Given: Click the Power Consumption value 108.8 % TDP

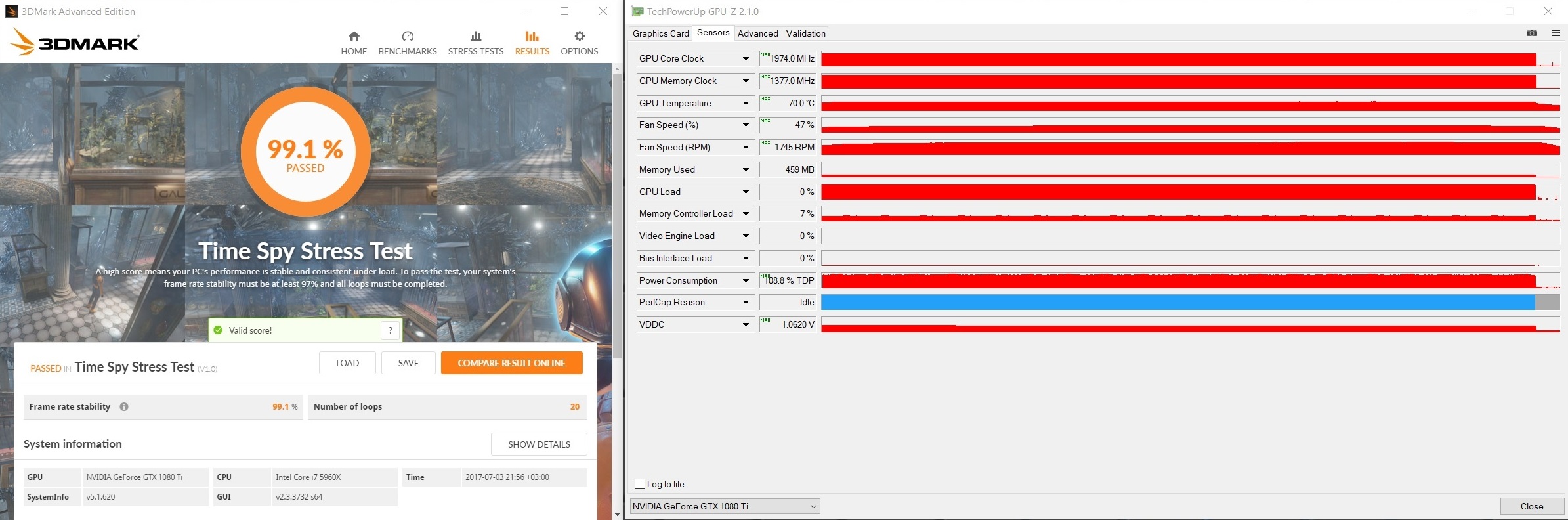Looking at the screenshot, I should point(788,280).
